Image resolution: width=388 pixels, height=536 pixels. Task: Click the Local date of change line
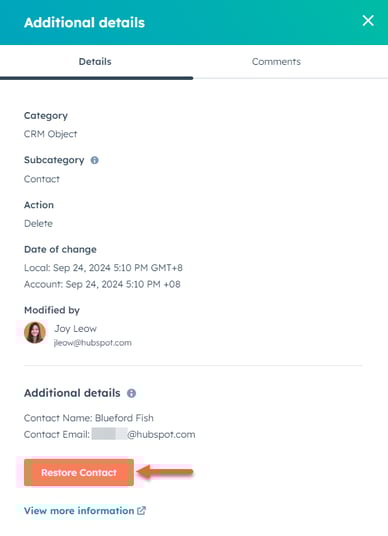coord(103,268)
